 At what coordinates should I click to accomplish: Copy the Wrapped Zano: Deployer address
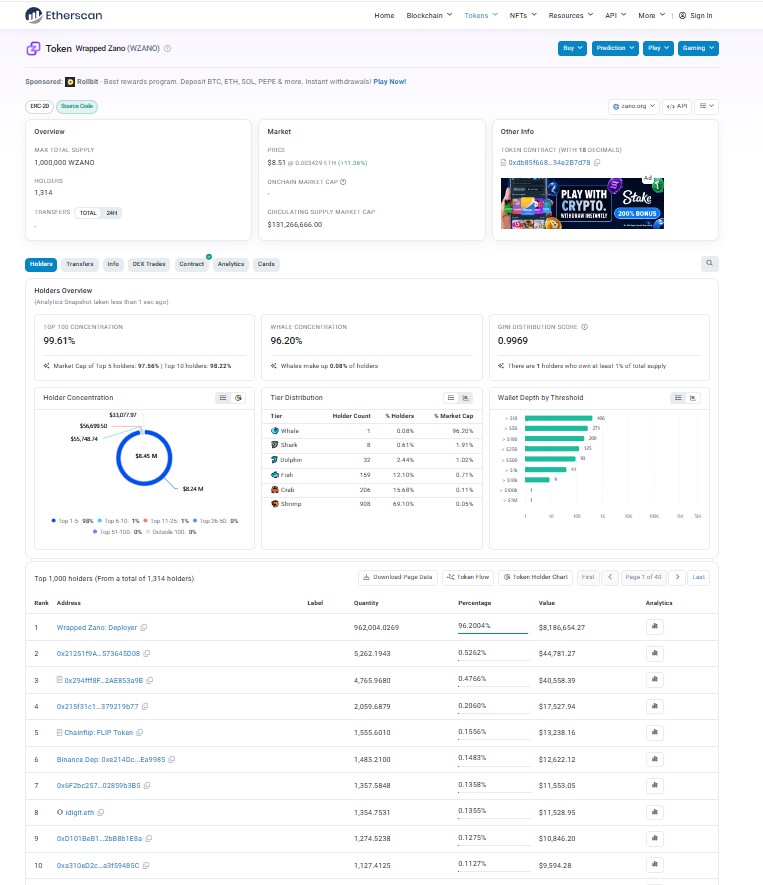144,628
